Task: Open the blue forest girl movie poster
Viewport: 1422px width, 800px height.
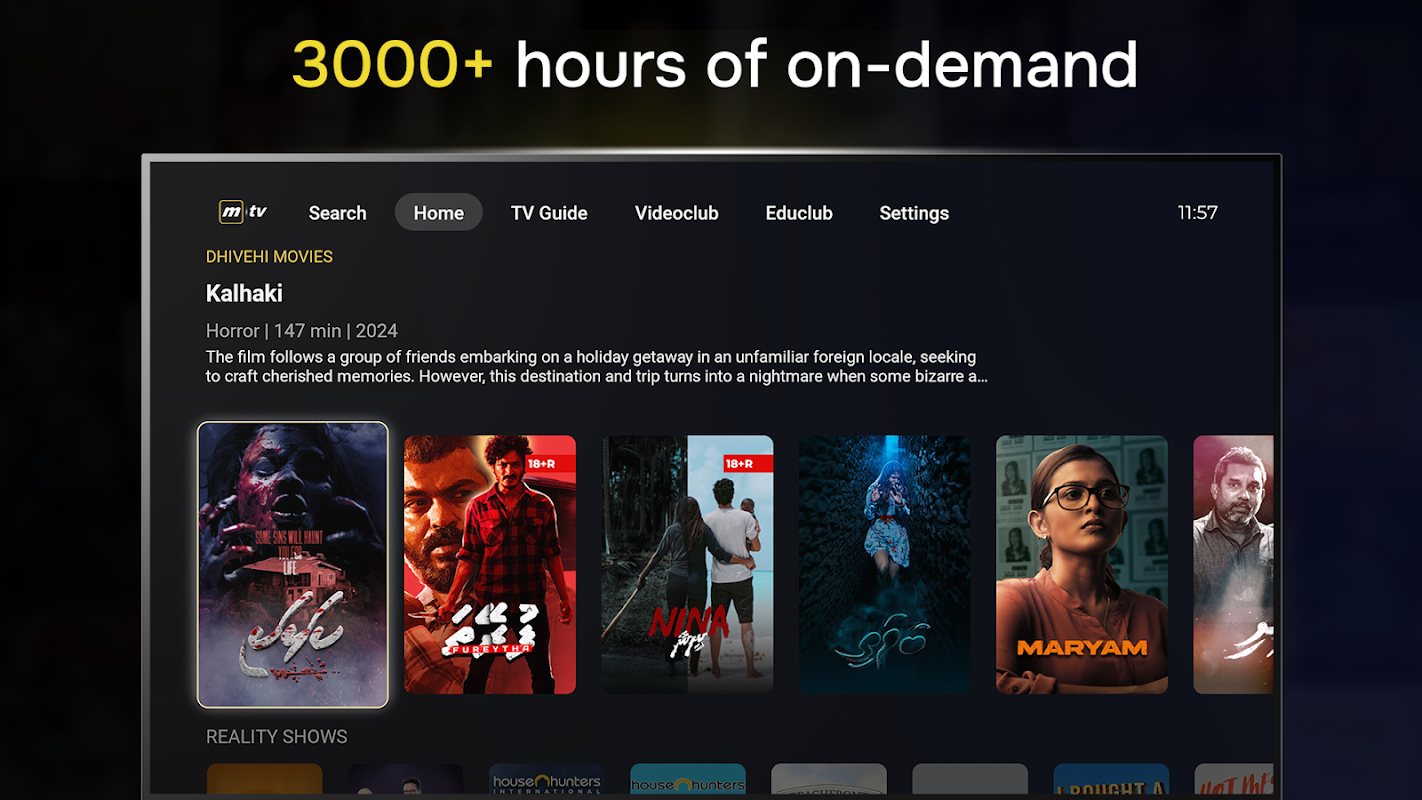Action: (885, 565)
